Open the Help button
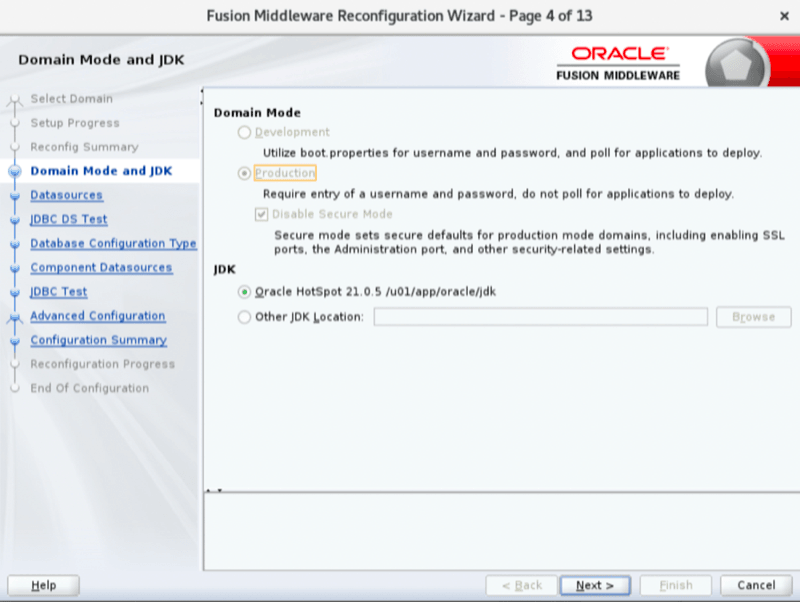The image size is (800, 602). click(43, 585)
